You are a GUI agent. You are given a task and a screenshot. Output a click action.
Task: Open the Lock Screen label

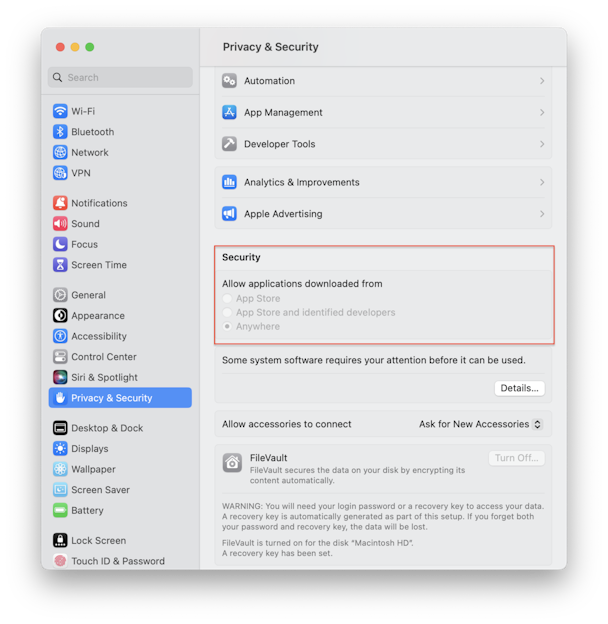pos(99,540)
